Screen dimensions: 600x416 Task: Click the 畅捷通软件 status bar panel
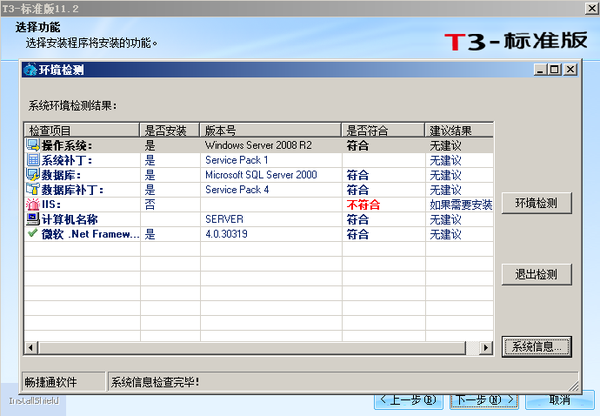coord(64,382)
